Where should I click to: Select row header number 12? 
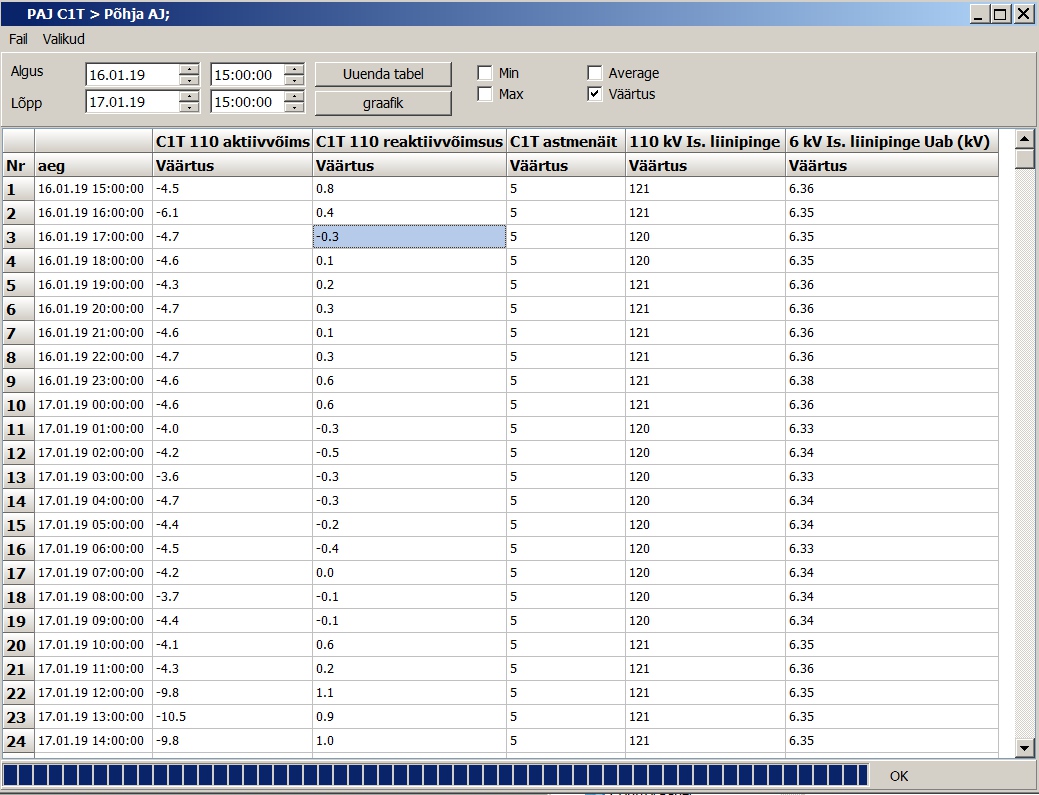17,453
